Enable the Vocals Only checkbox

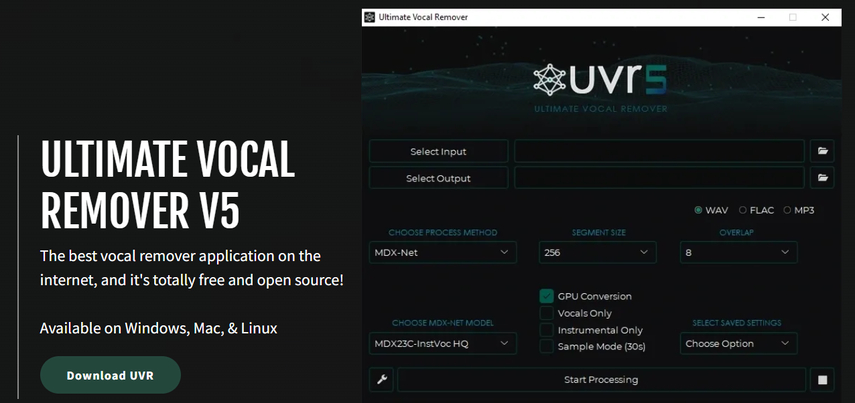coord(546,313)
